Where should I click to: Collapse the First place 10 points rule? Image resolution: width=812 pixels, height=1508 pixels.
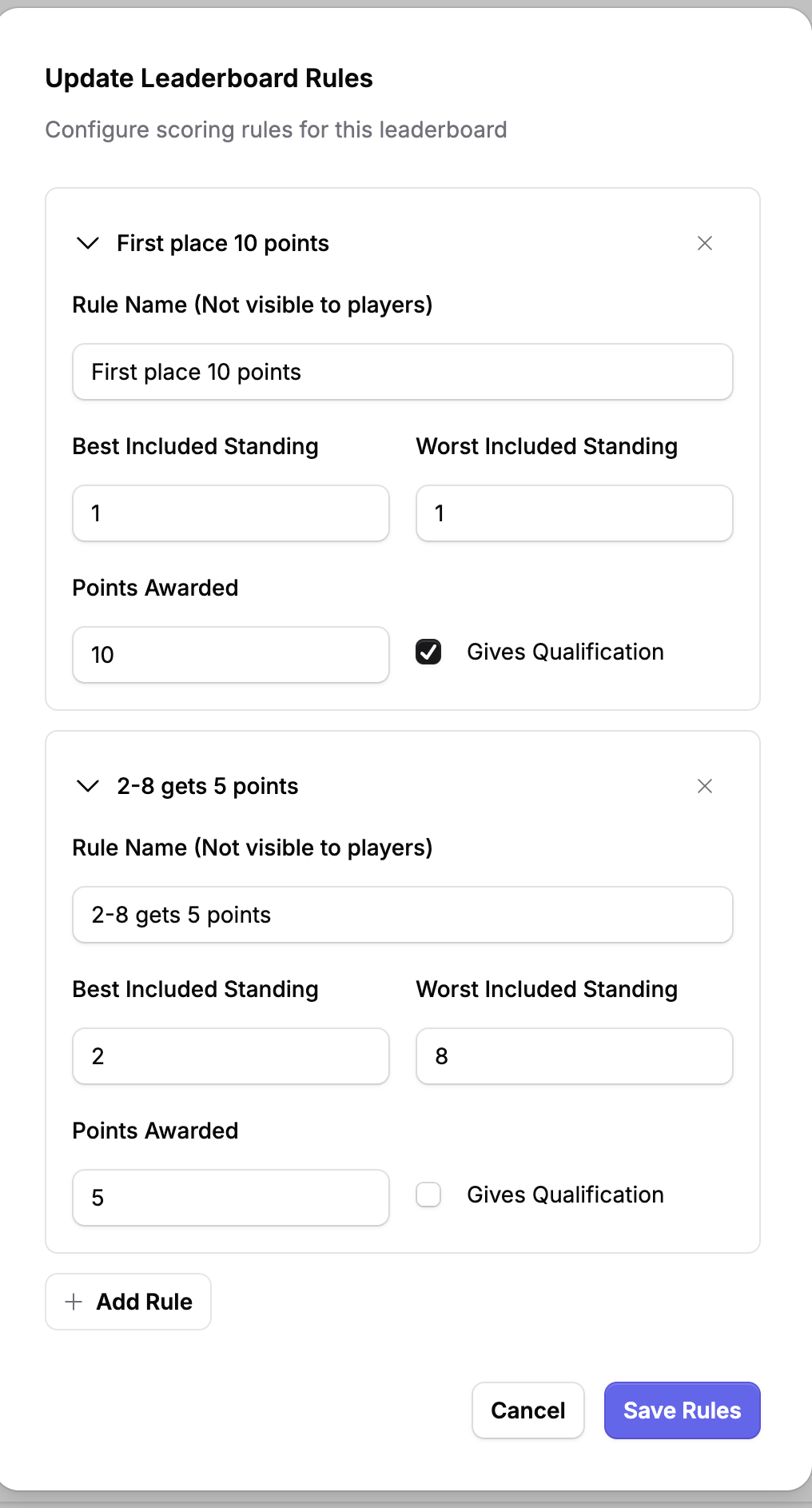pos(87,243)
